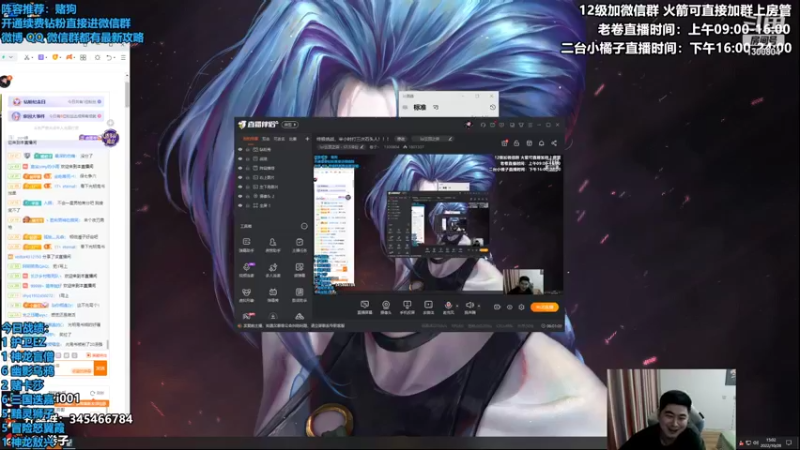The width and height of the screenshot is (800, 450).
Task: Open the history icon in the Calculator window
Action: click(x=492, y=108)
